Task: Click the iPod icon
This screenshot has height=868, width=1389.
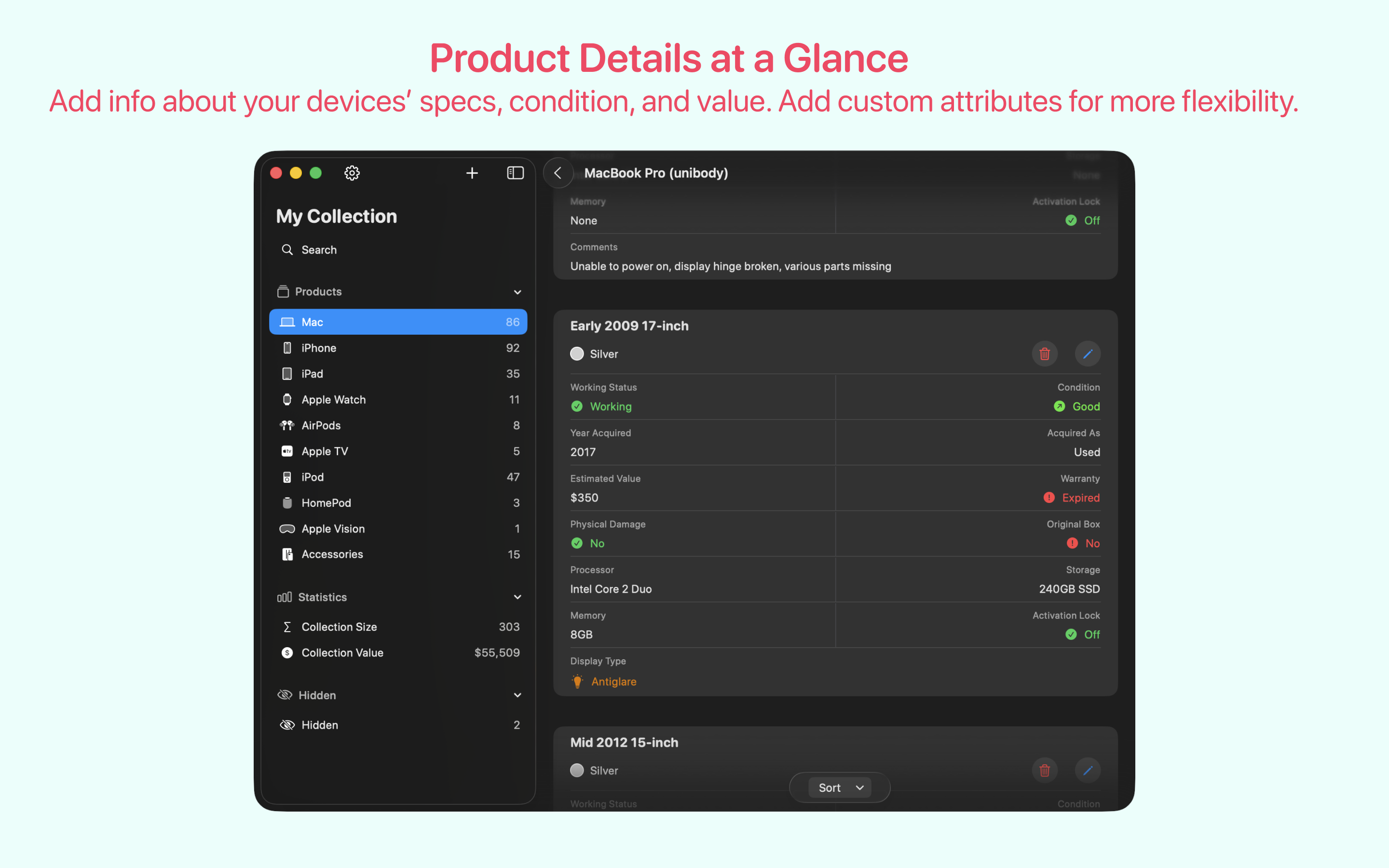Action: tap(287, 477)
